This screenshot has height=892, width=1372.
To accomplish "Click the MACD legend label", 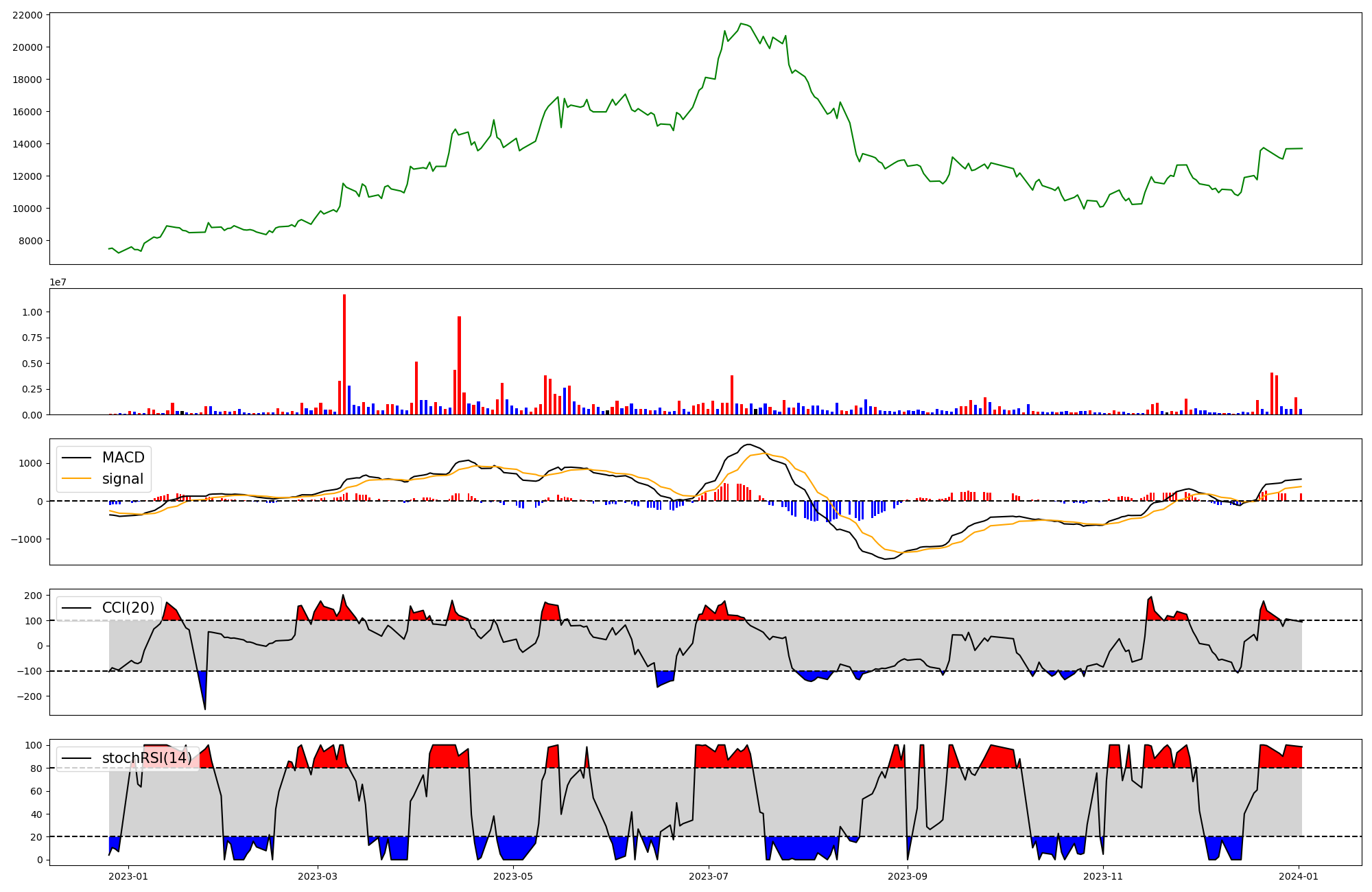I will (123, 458).
